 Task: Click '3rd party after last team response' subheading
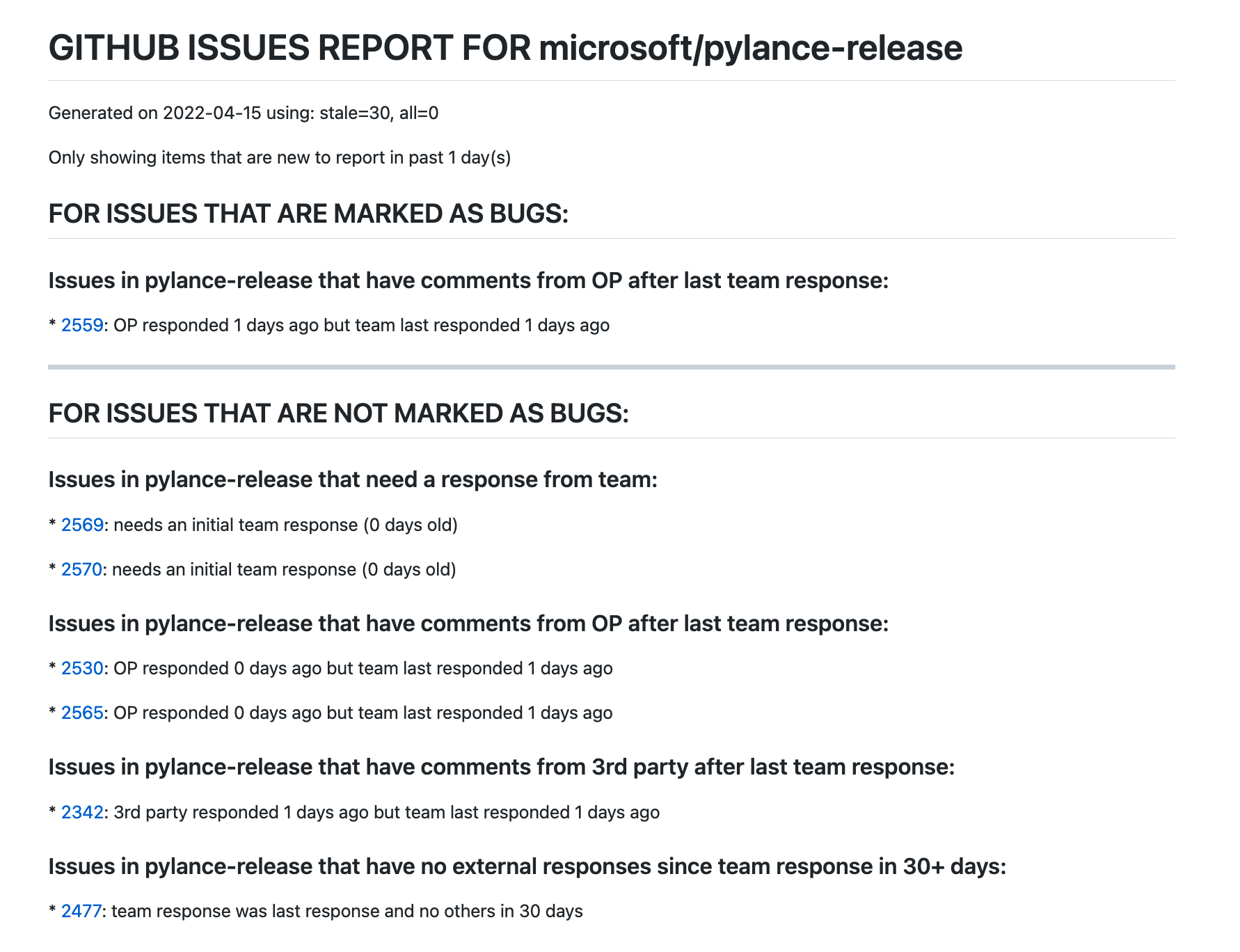click(x=501, y=767)
